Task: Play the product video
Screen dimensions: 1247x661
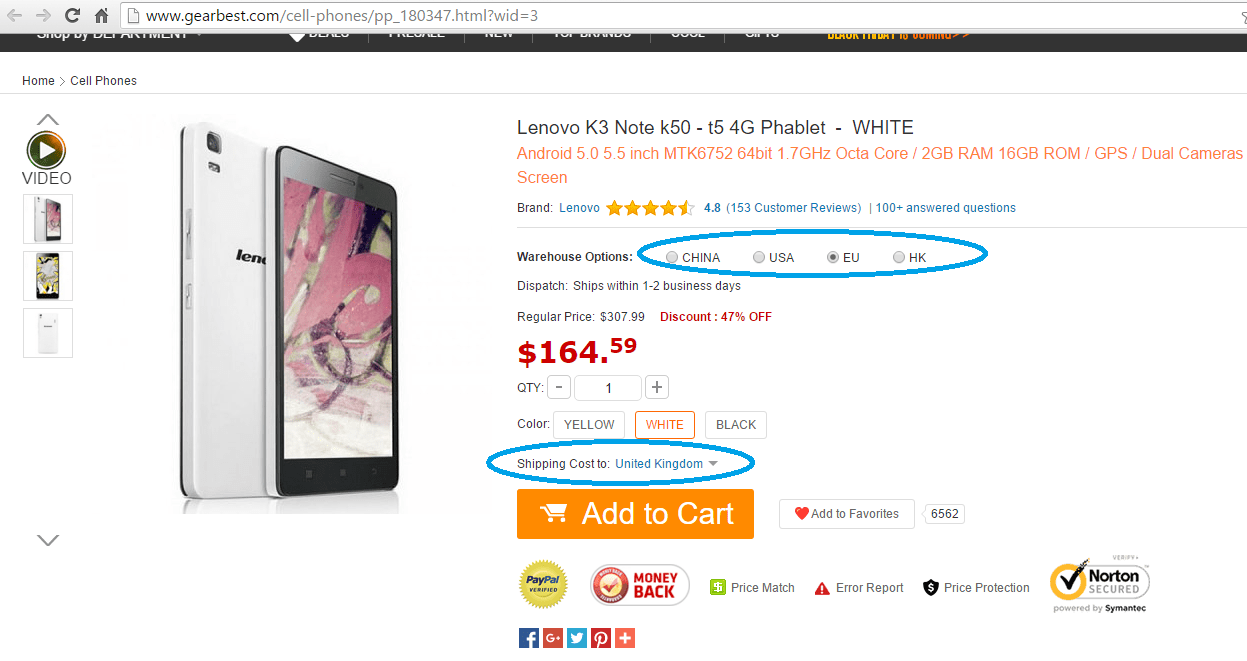Action: pyautogui.click(x=46, y=151)
